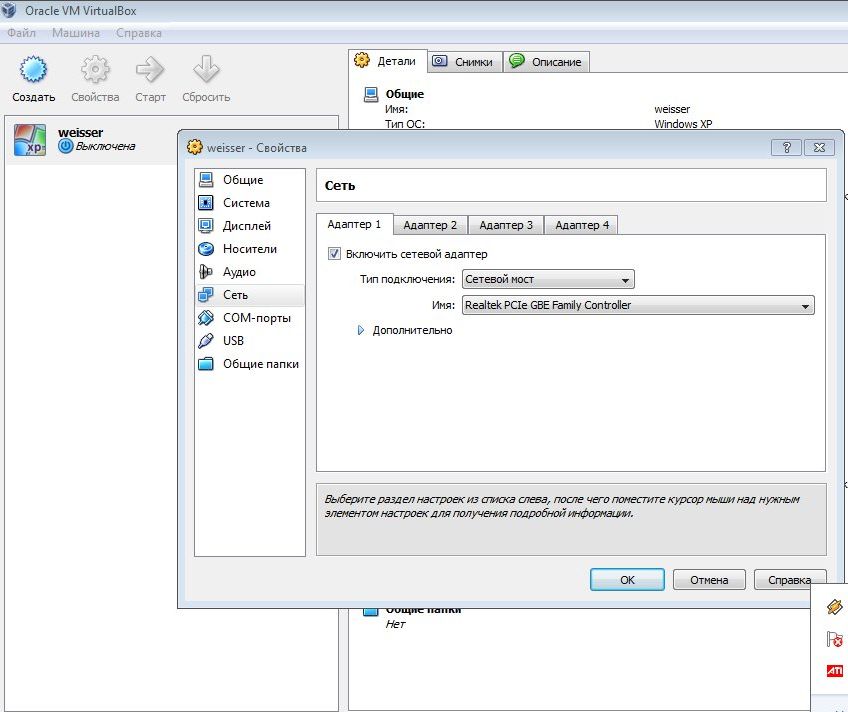Click the VirtualBox logo in main title bar
Screen dimensions: 848x712
[x=10, y=10]
